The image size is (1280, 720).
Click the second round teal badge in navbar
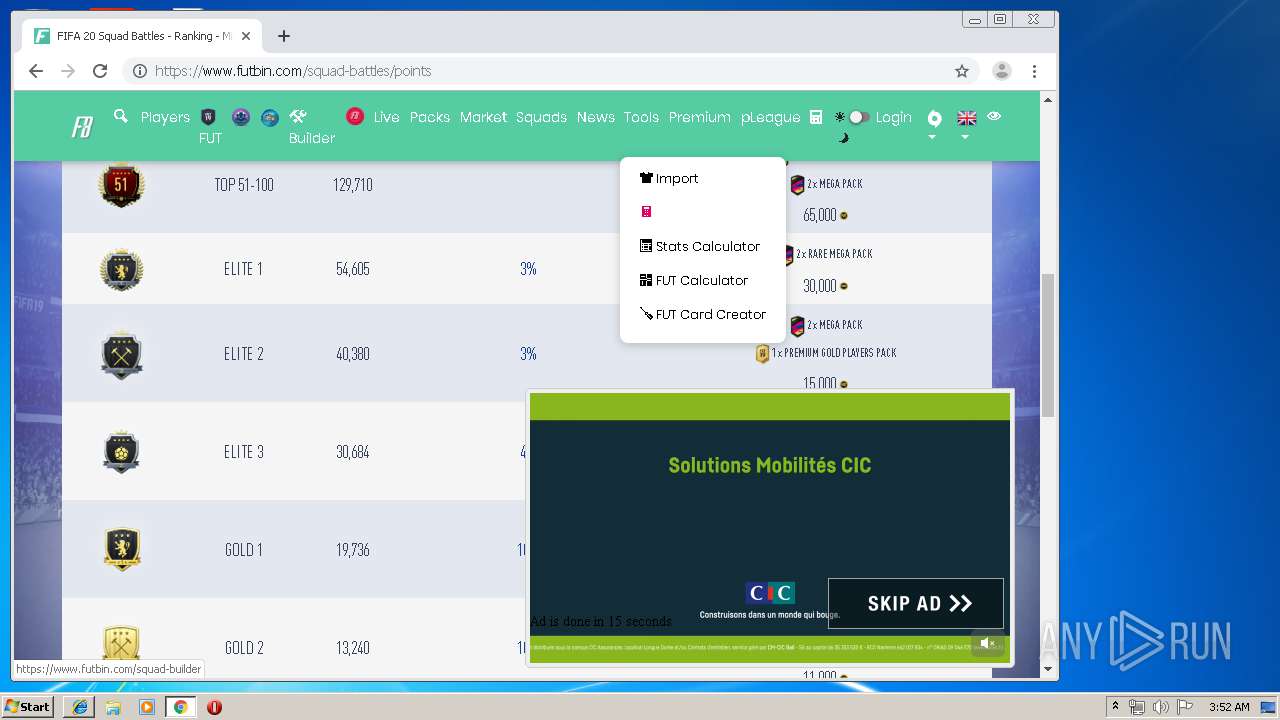(x=270, y=117)
